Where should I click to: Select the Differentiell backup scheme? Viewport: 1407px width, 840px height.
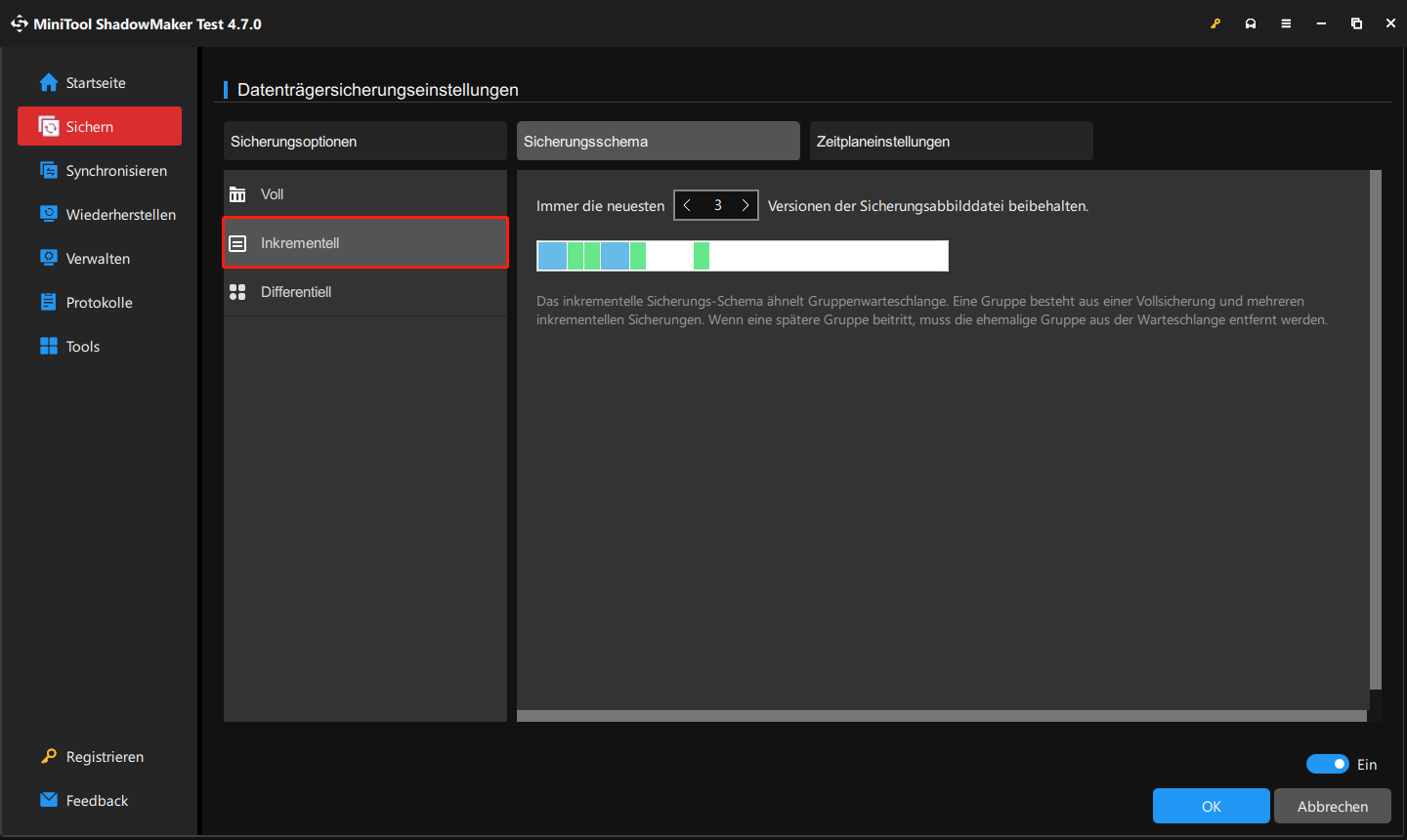coord(365,292)
